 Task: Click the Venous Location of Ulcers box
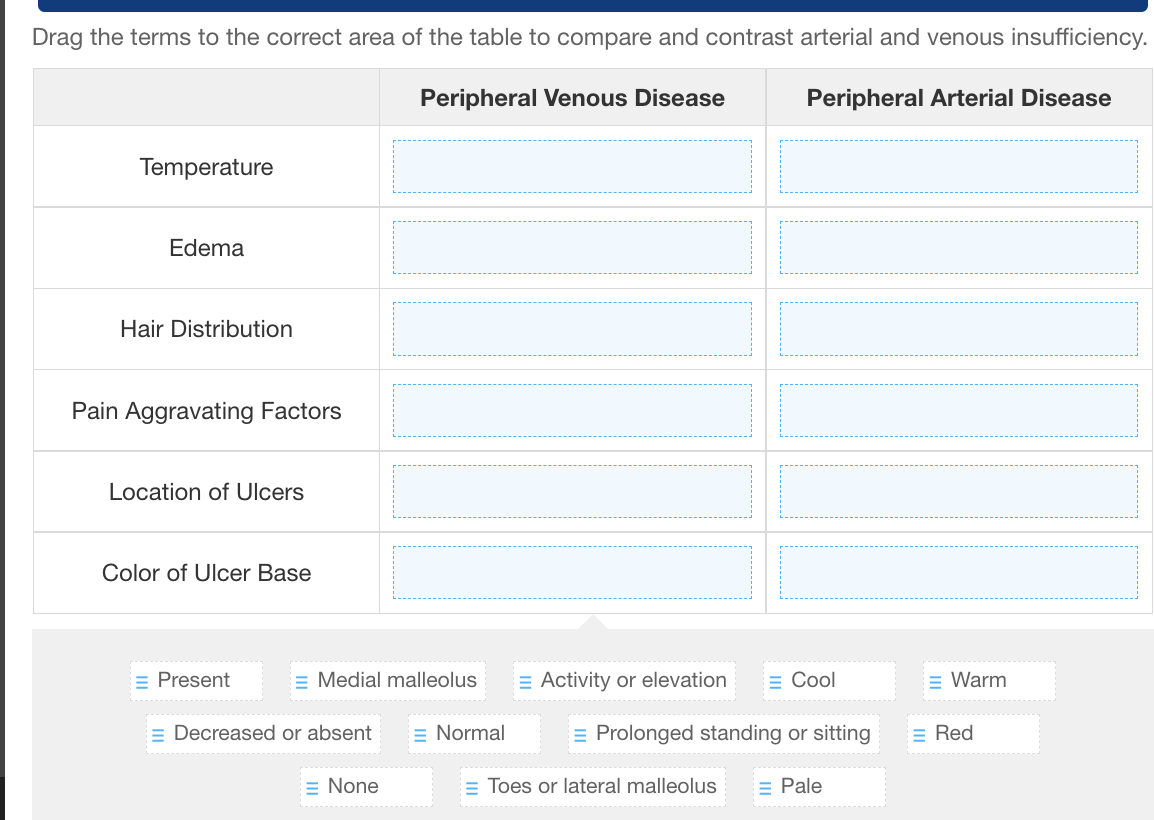tap(573, 491)
